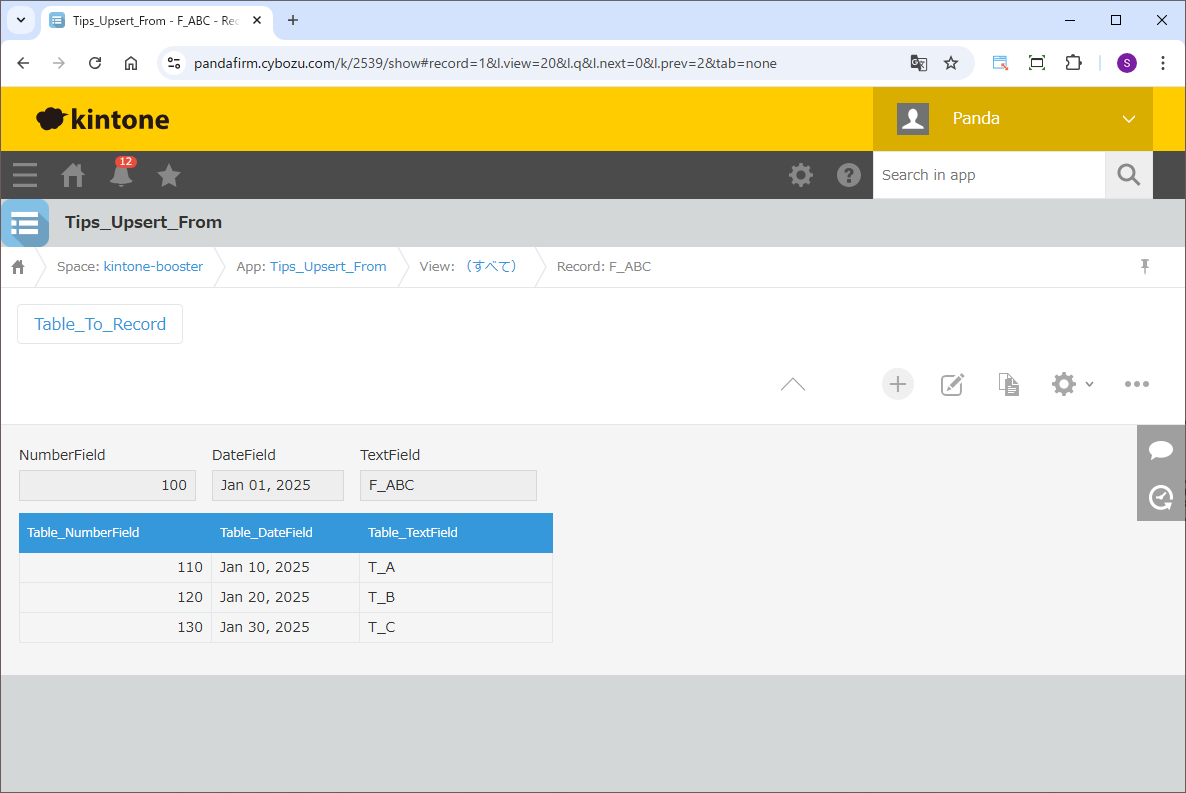The height and width of the screenshot is (793, 1186).
Task: Click the help question mark icon
Action: (849, 176)
